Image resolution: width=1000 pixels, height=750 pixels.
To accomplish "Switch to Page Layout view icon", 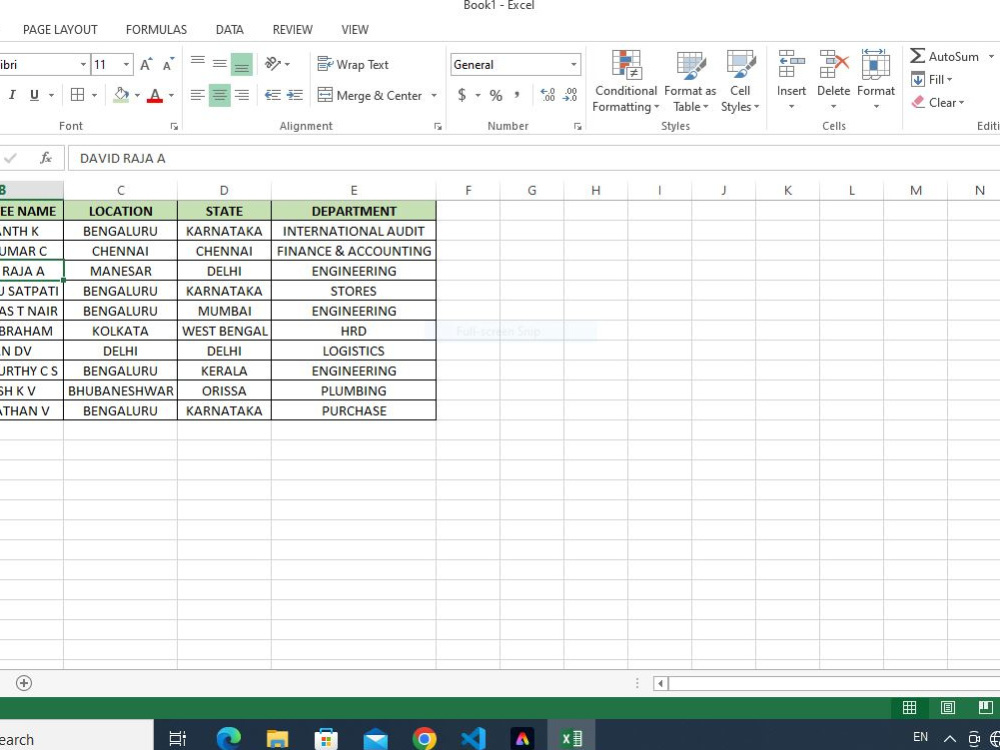I will [x=948, y=707].
